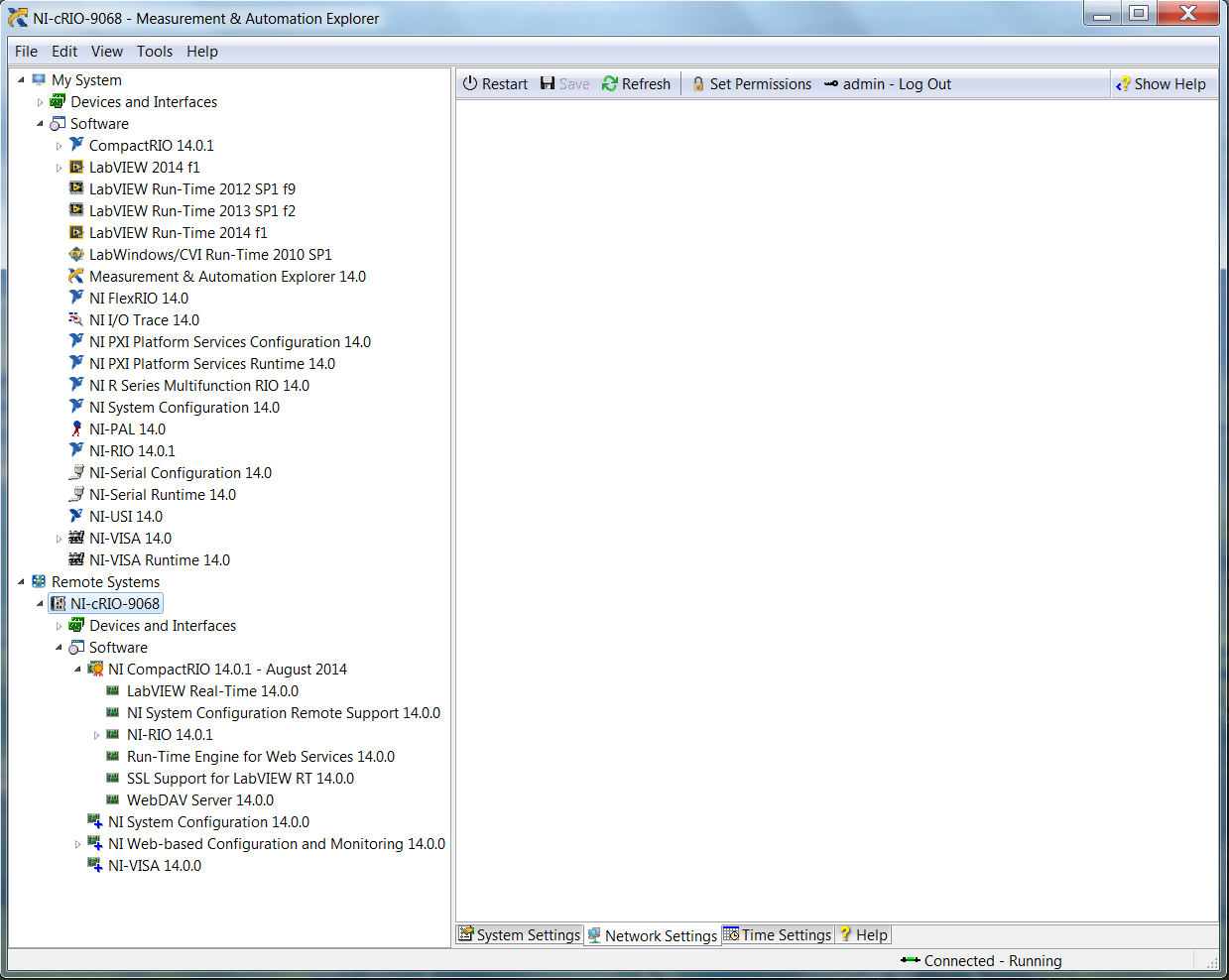Viewport: 1229px width, 980px height.
Task: Collapse the Remote Systems tree node
Action: [x=21, y=581]
